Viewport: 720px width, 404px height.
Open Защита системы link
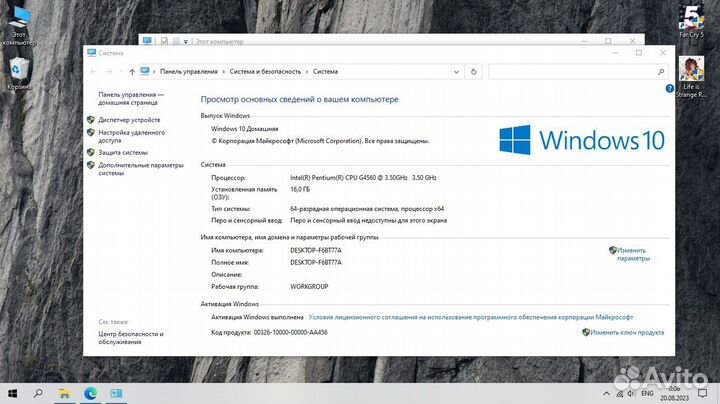click(x=123, y=152)
